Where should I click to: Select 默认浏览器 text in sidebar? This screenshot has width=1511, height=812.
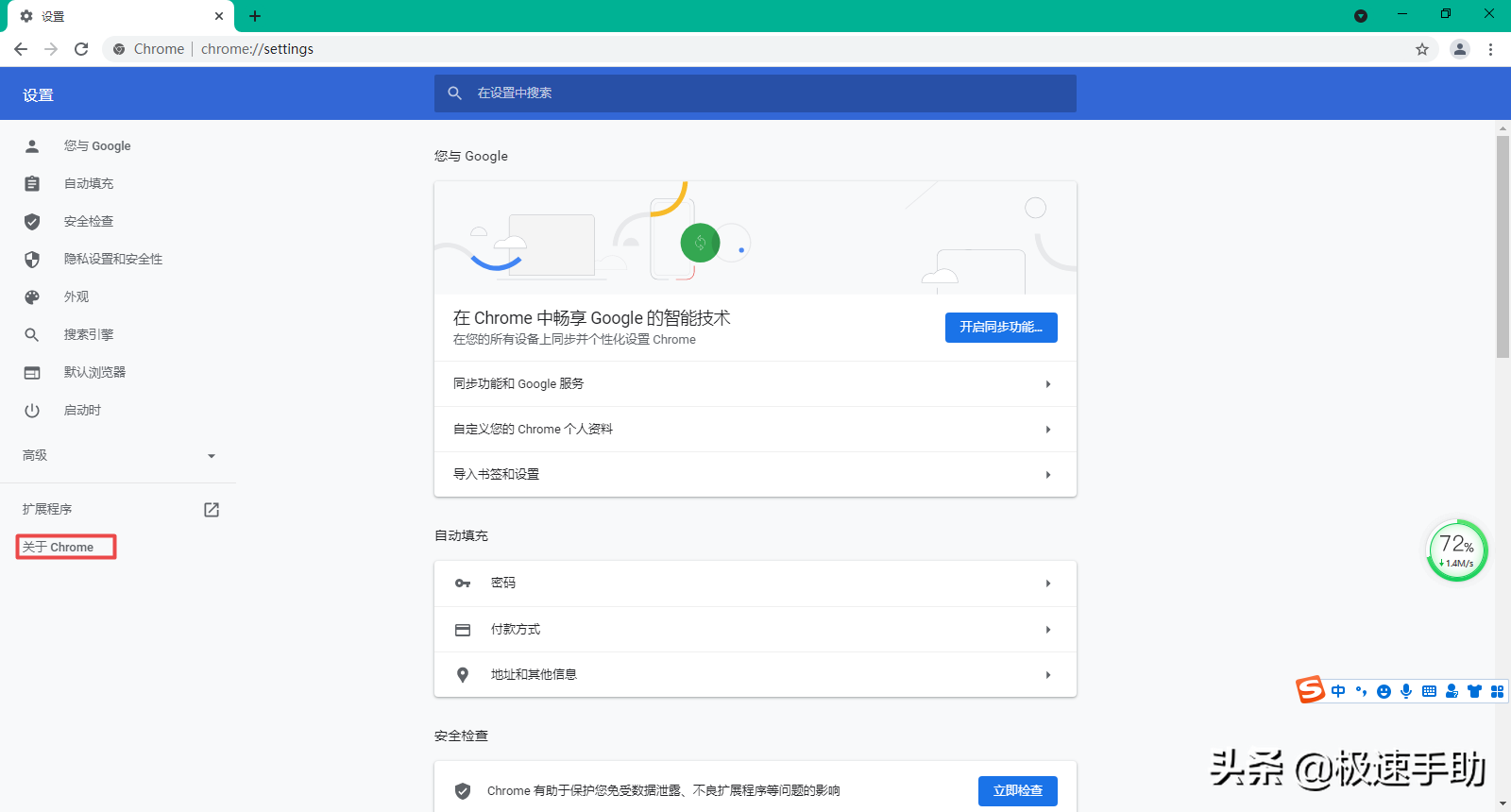pos(94,373)
